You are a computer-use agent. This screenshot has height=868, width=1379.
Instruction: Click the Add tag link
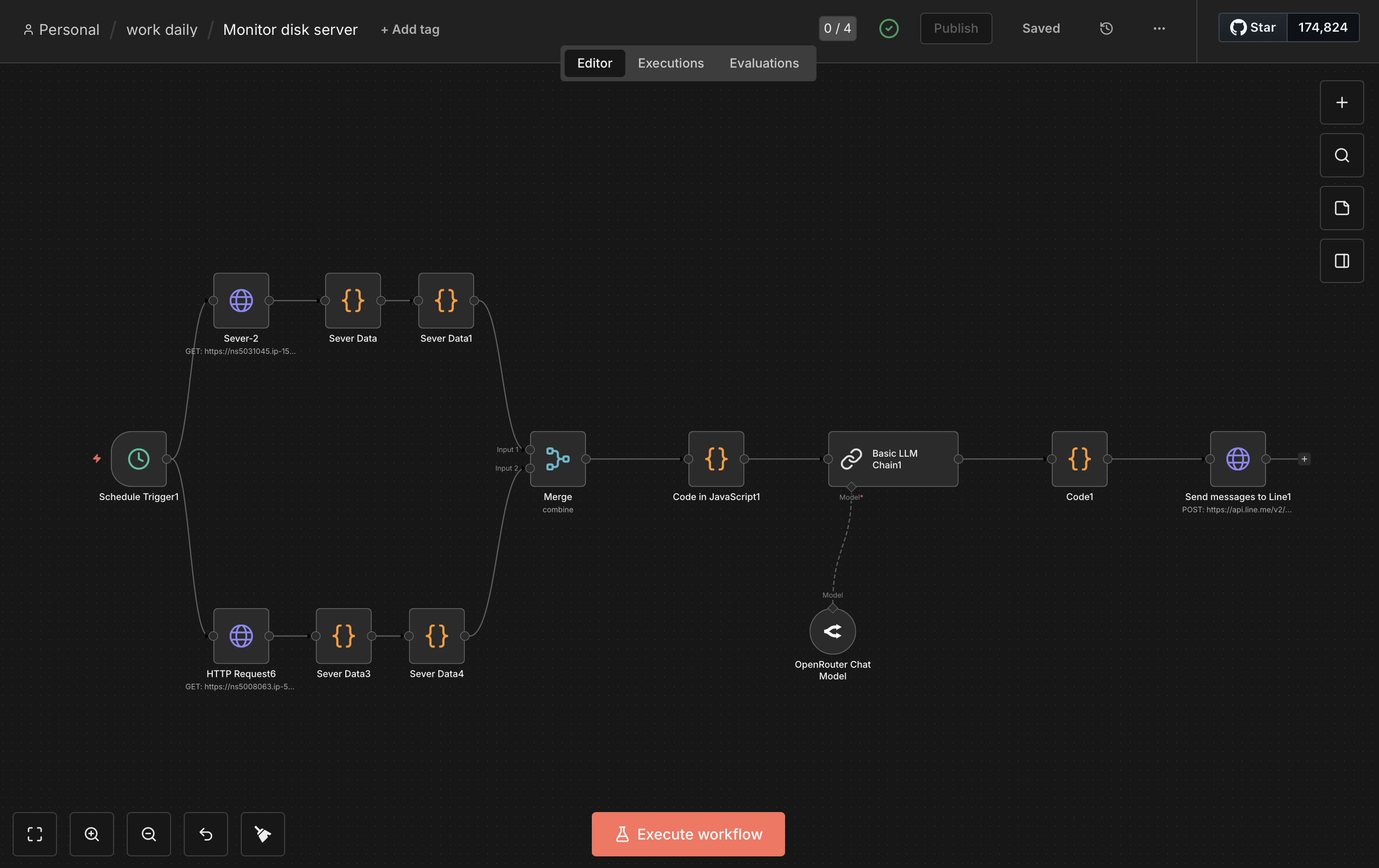pos(410,29)
